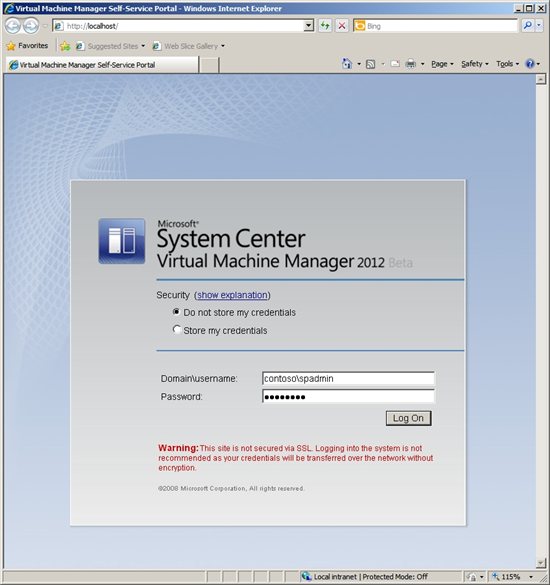Click the scrollbar down arrow
The image size is (550, 585).
541,563
